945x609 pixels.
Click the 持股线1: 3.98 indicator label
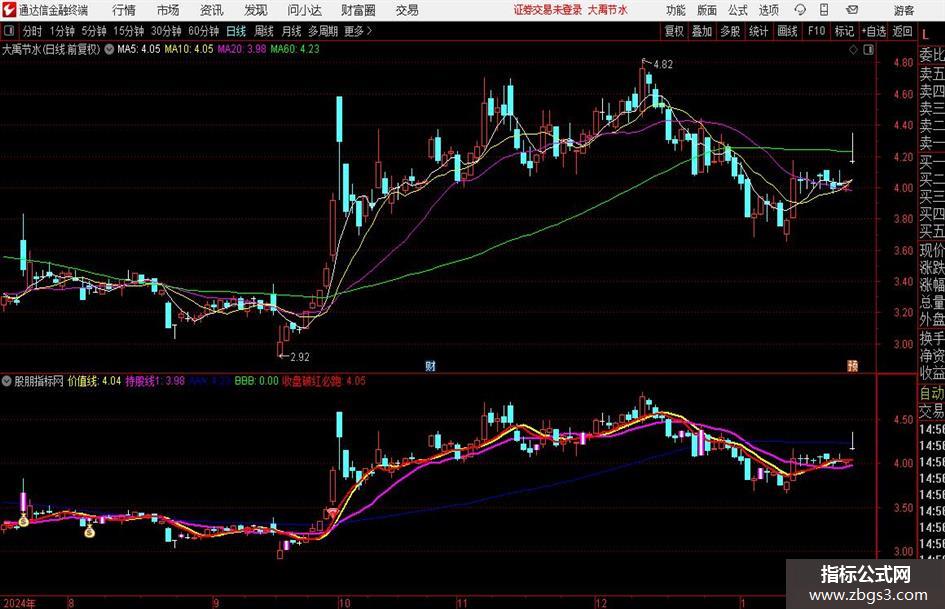(155, 381)
